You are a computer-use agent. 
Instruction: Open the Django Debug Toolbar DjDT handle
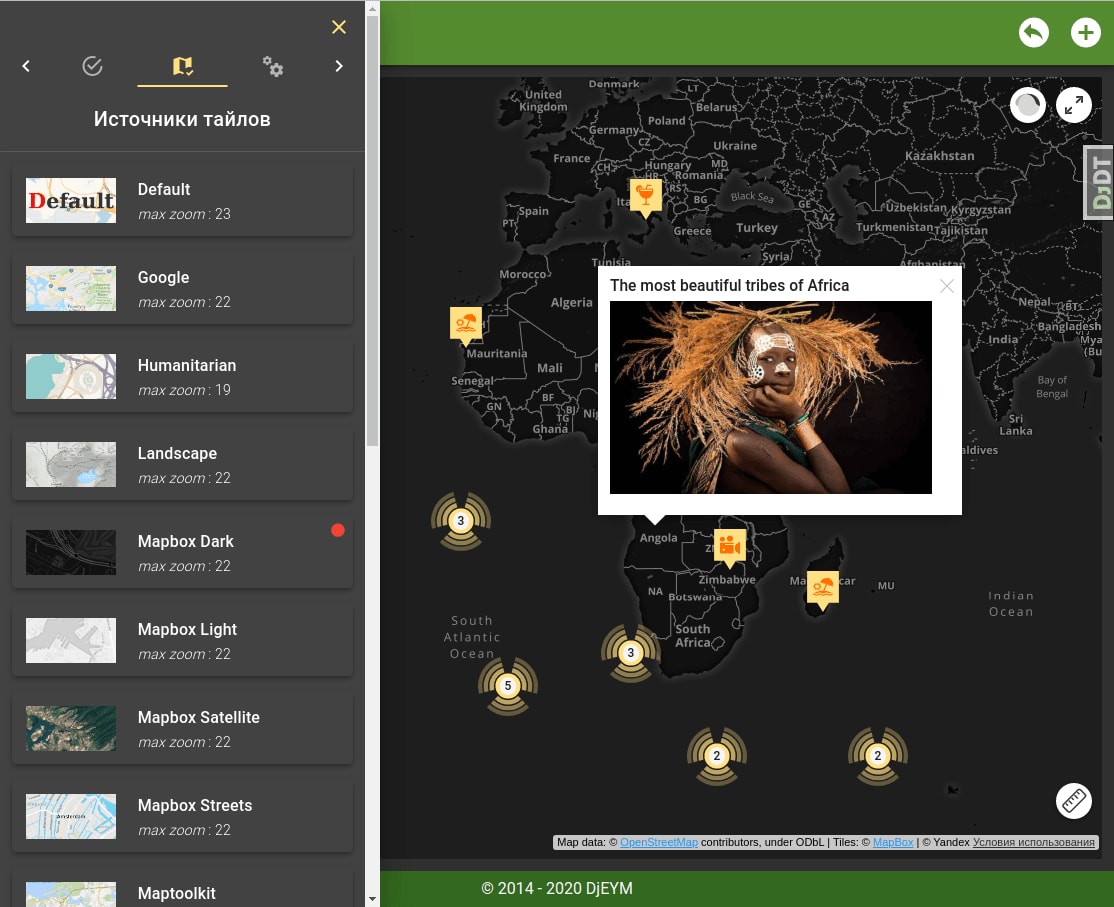pos(1097,181)
